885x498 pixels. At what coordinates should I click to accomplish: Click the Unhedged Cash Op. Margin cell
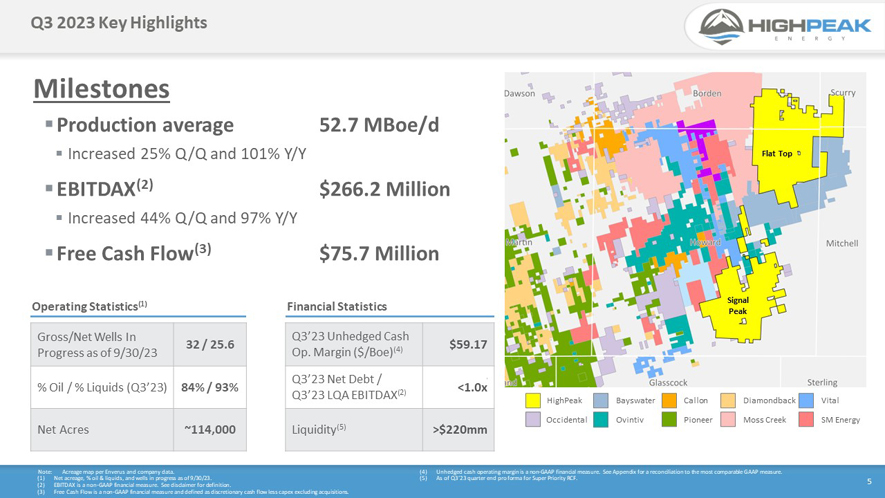coord(354,344)
